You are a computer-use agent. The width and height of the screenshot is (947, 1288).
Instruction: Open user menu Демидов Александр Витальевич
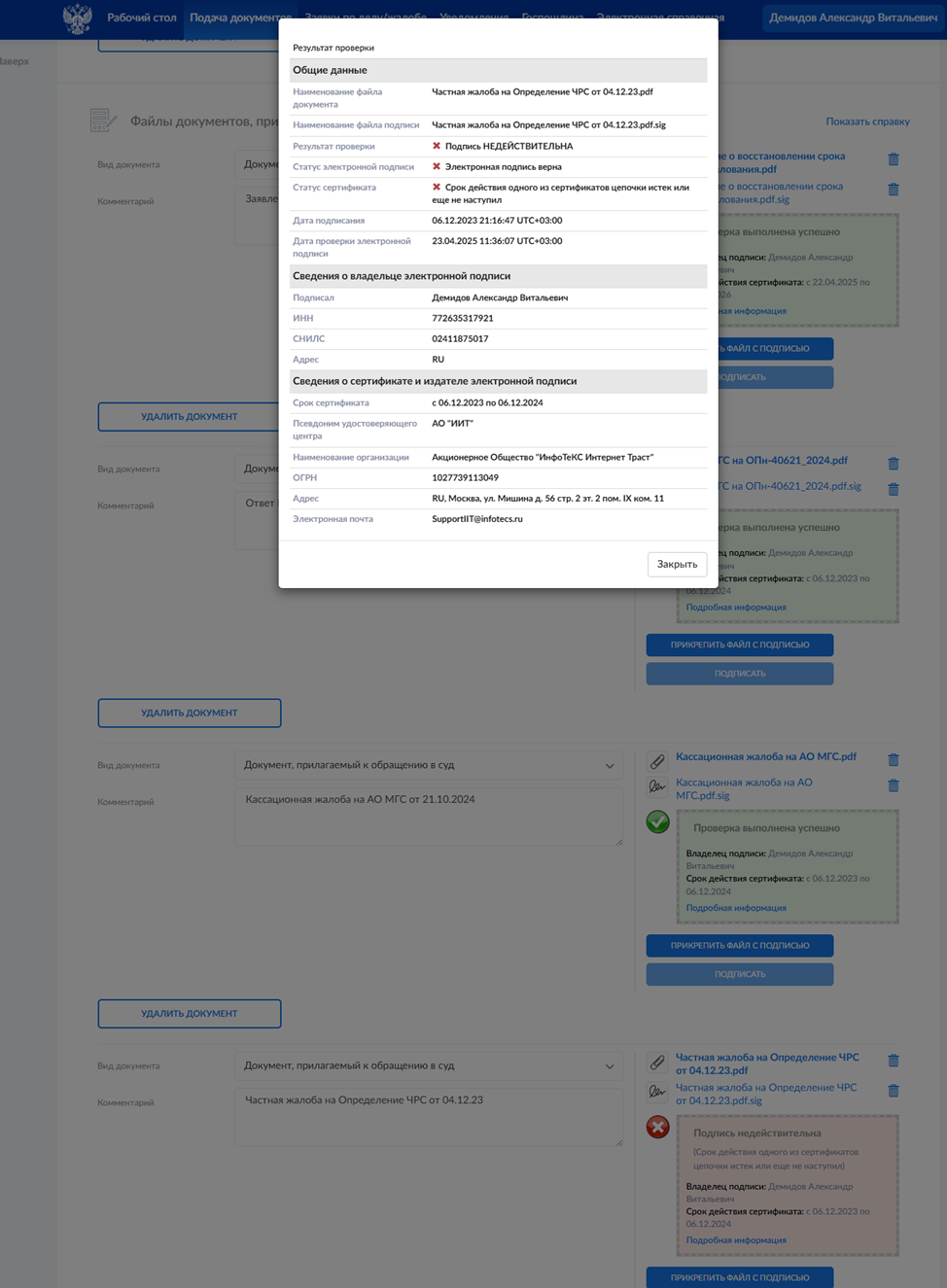coord(853,17)
